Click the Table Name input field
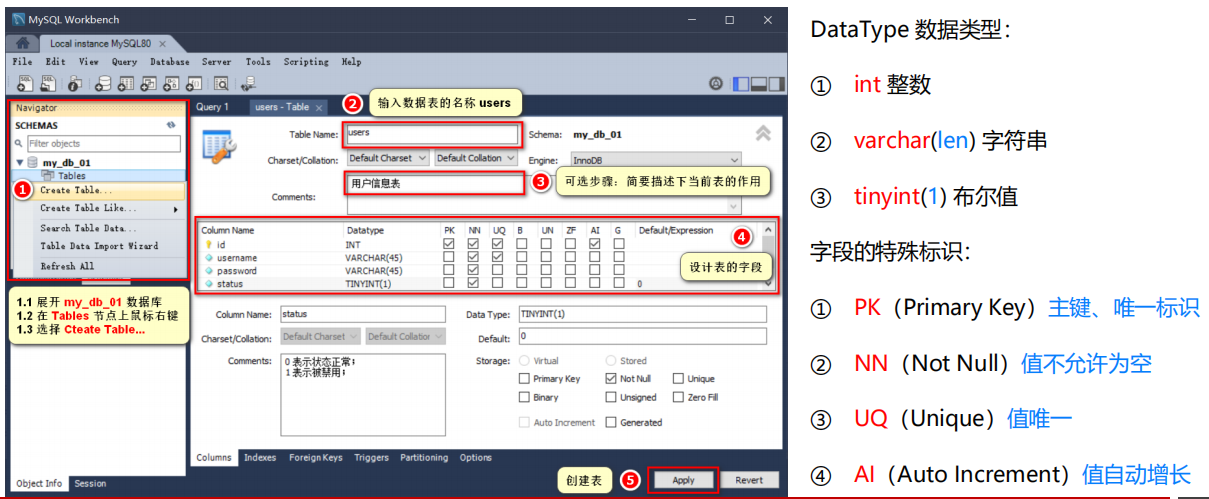 tap(432, 134)
